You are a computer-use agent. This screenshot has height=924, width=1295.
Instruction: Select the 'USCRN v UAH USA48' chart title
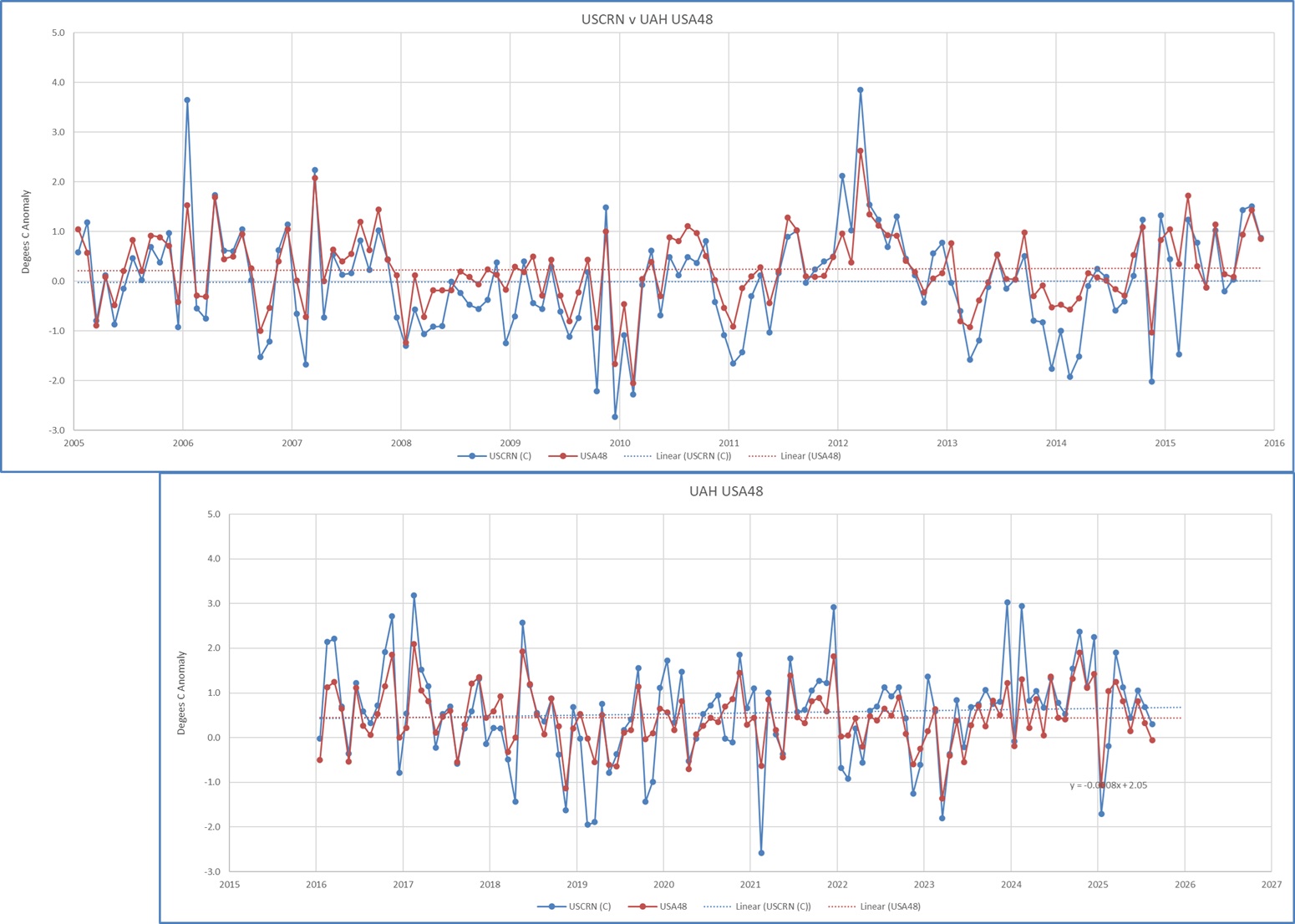(647, 18)
